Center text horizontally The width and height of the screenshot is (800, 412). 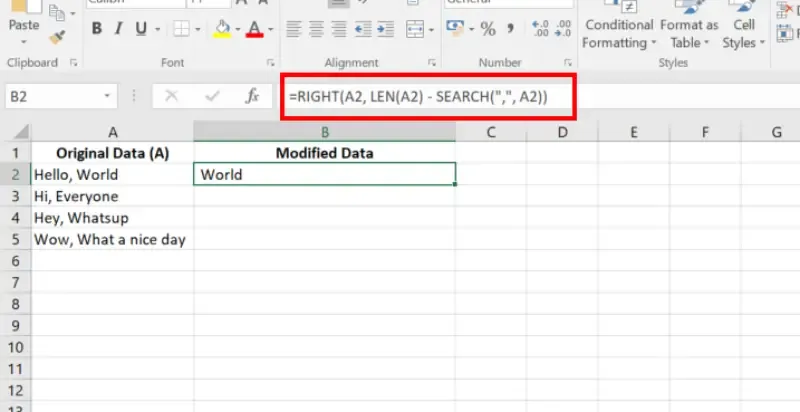[x=316, y=29]
